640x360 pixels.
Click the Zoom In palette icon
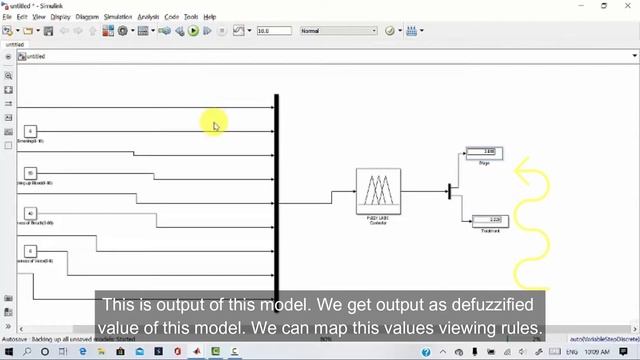tap(8, 76)
